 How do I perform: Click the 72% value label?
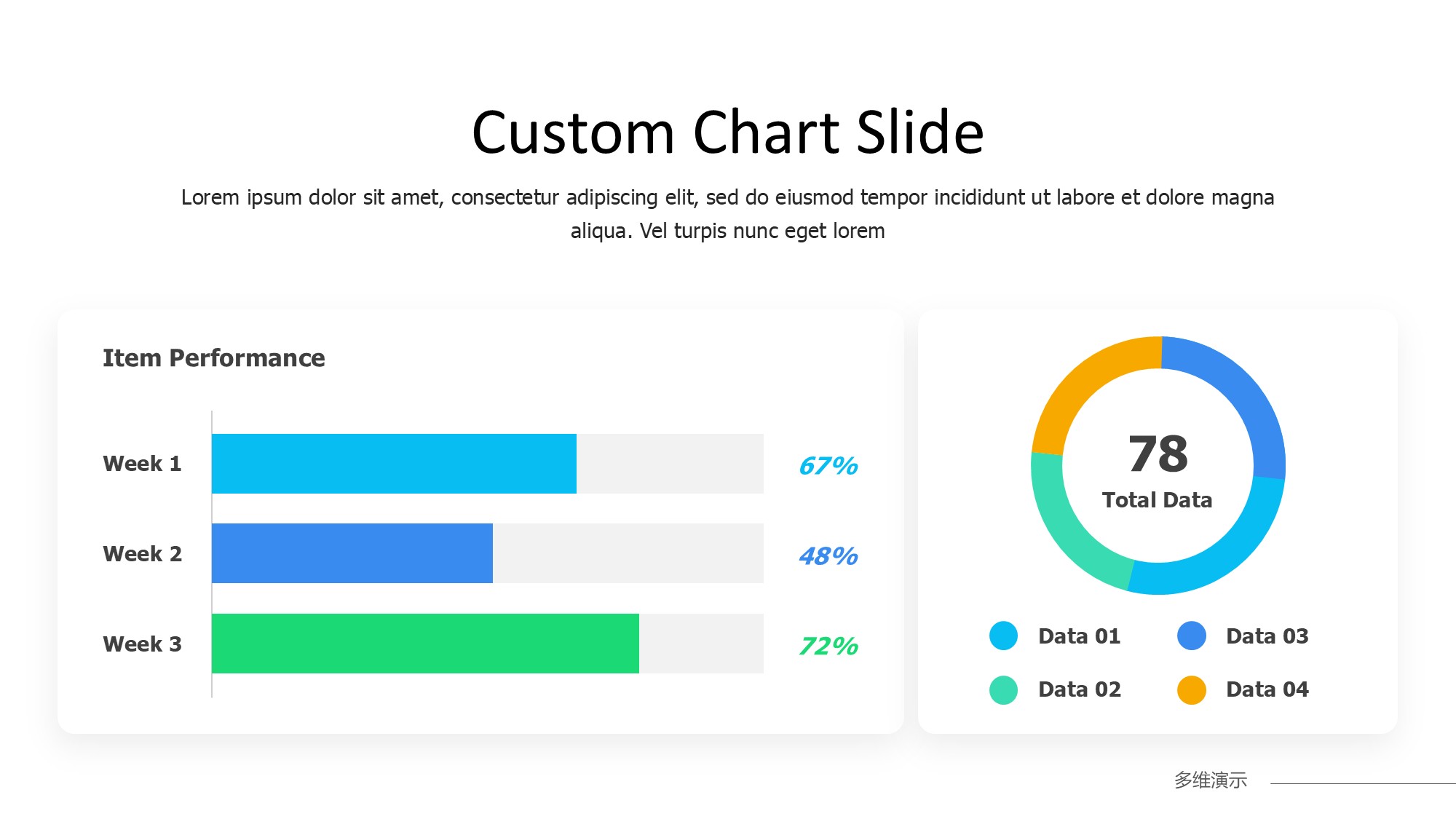[x=828, y=646]
